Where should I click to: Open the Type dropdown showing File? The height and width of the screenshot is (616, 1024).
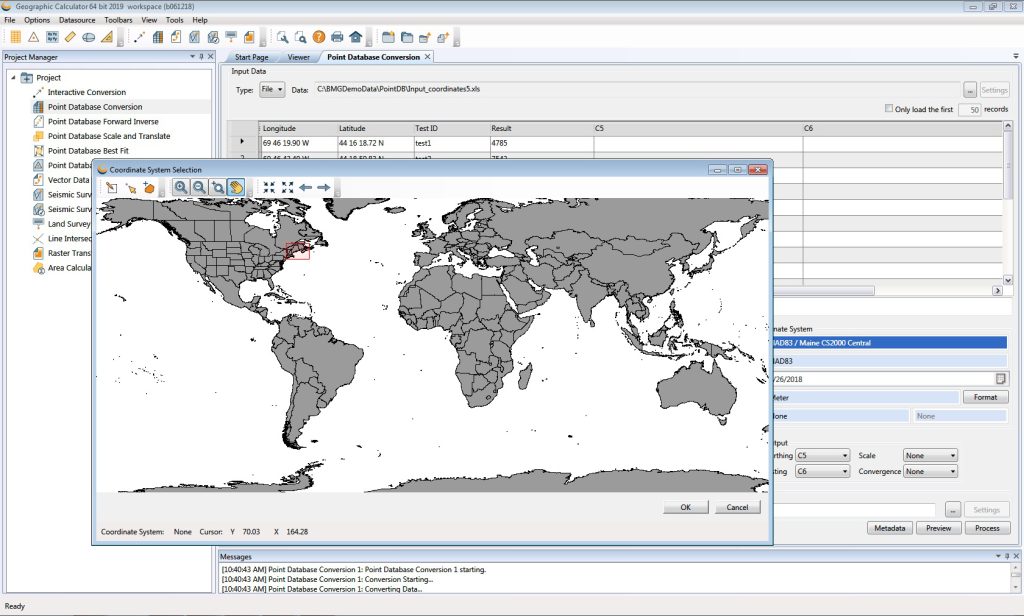pos(272,90)
